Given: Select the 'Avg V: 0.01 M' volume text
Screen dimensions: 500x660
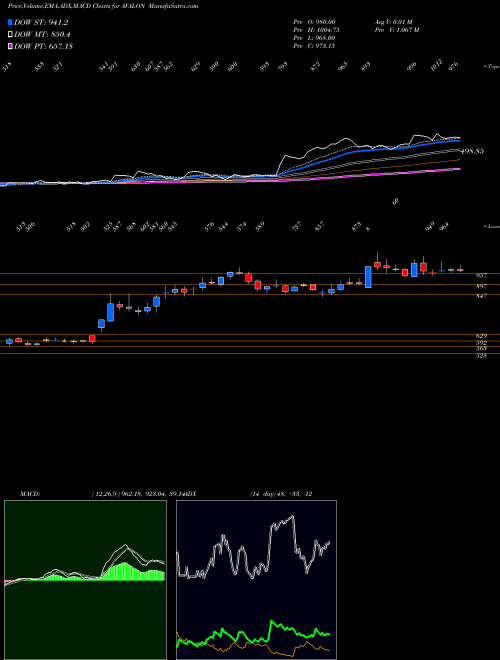Looking at the screenshot, I should coord(393,22).
